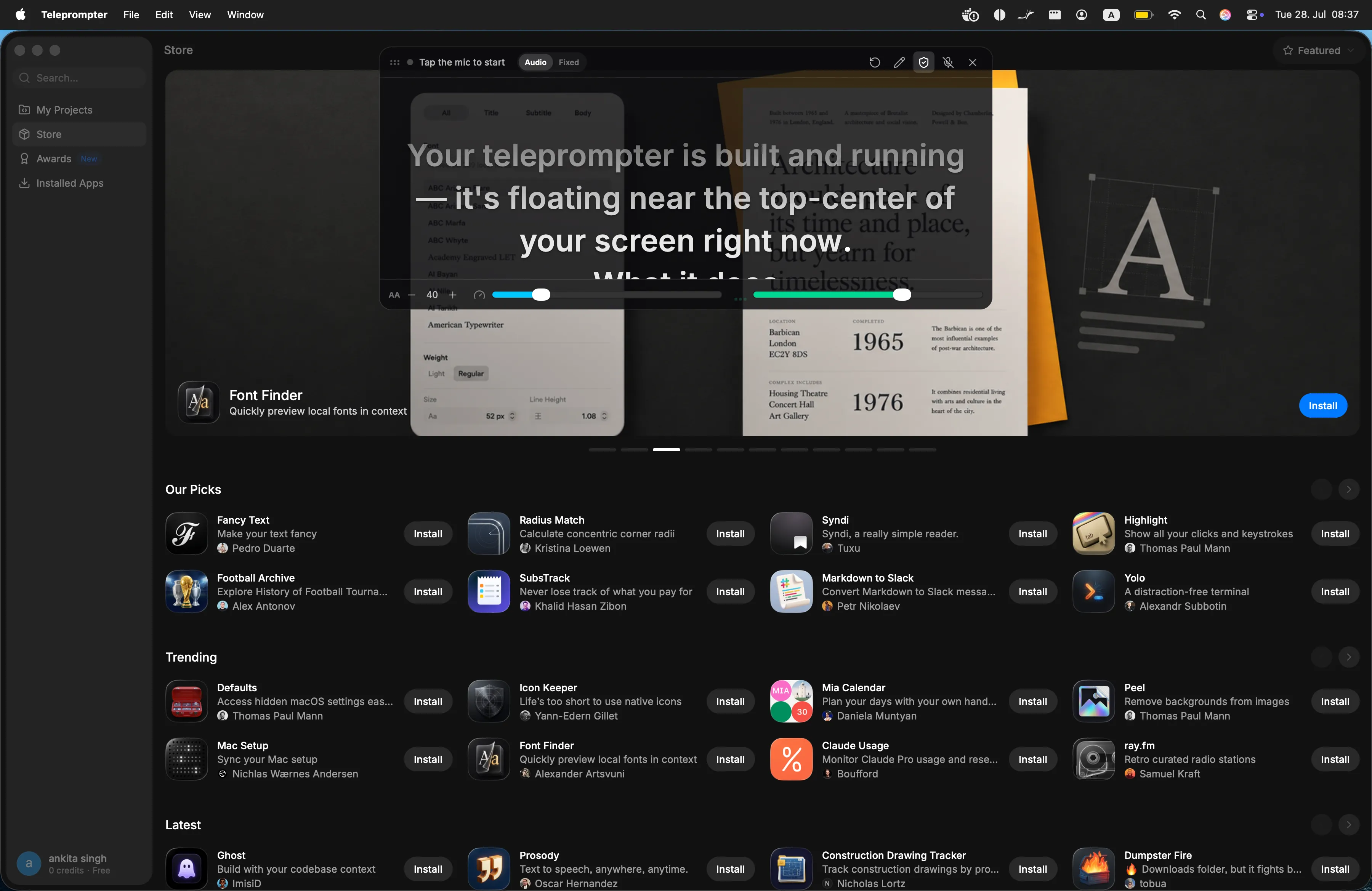Decrease teleprompter font size with minus
The width and height of the screenshot is (1372, 891).
pos(412,295)
